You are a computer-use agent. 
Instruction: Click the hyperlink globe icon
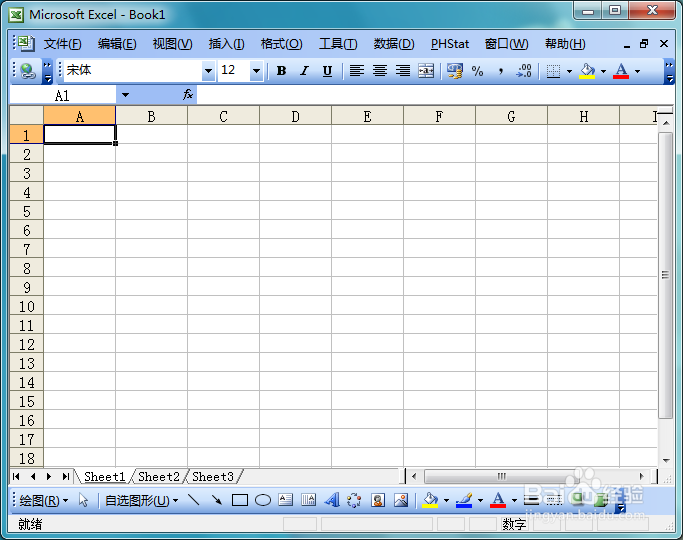[27, 71]
